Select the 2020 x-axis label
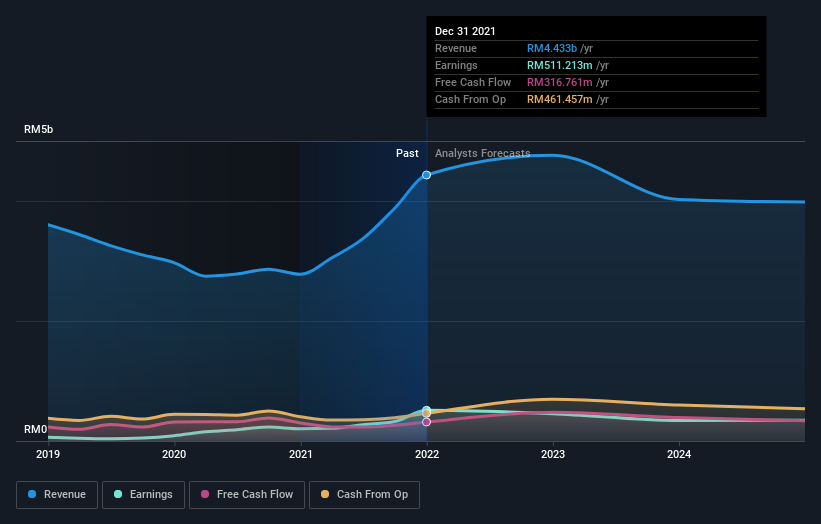 174,454
